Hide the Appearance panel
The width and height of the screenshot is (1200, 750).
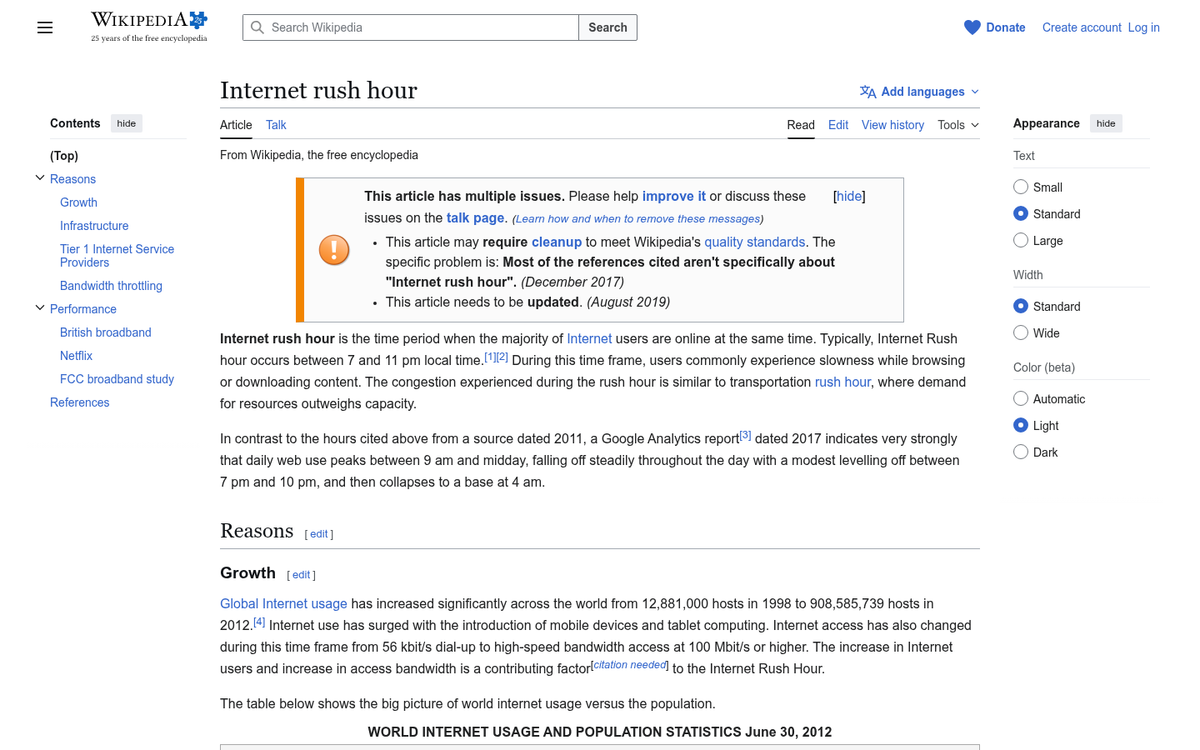1106,123
